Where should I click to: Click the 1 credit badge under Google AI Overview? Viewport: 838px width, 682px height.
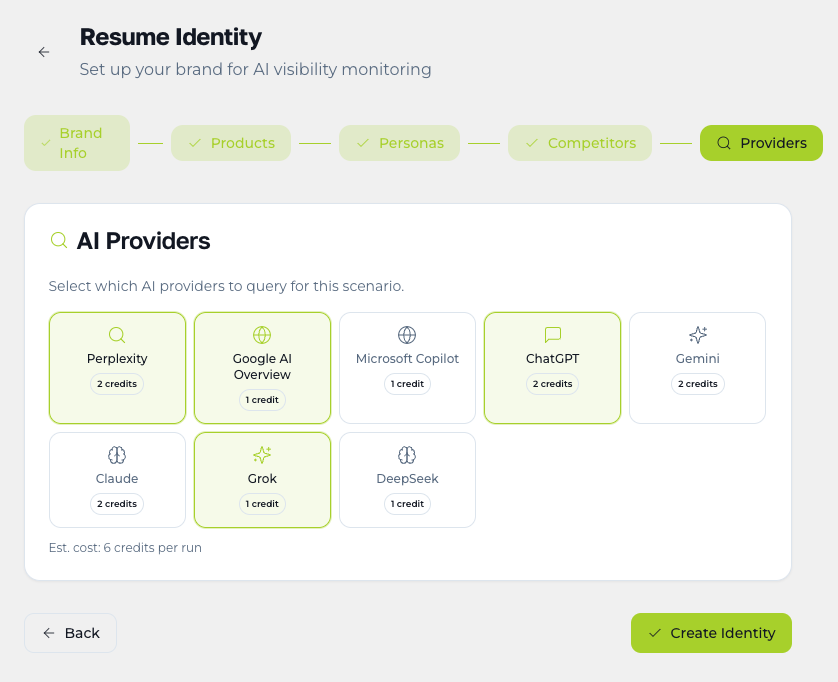(262, 400)
